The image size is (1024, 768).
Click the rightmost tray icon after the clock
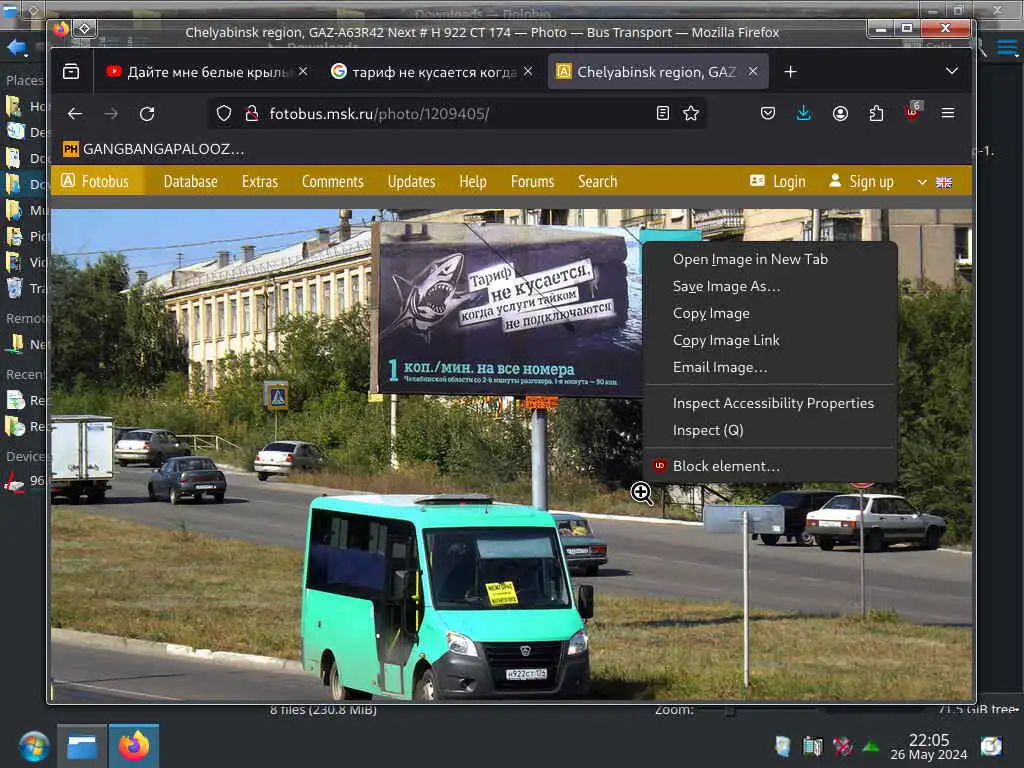pyautogui.click(x=991, y=746)
